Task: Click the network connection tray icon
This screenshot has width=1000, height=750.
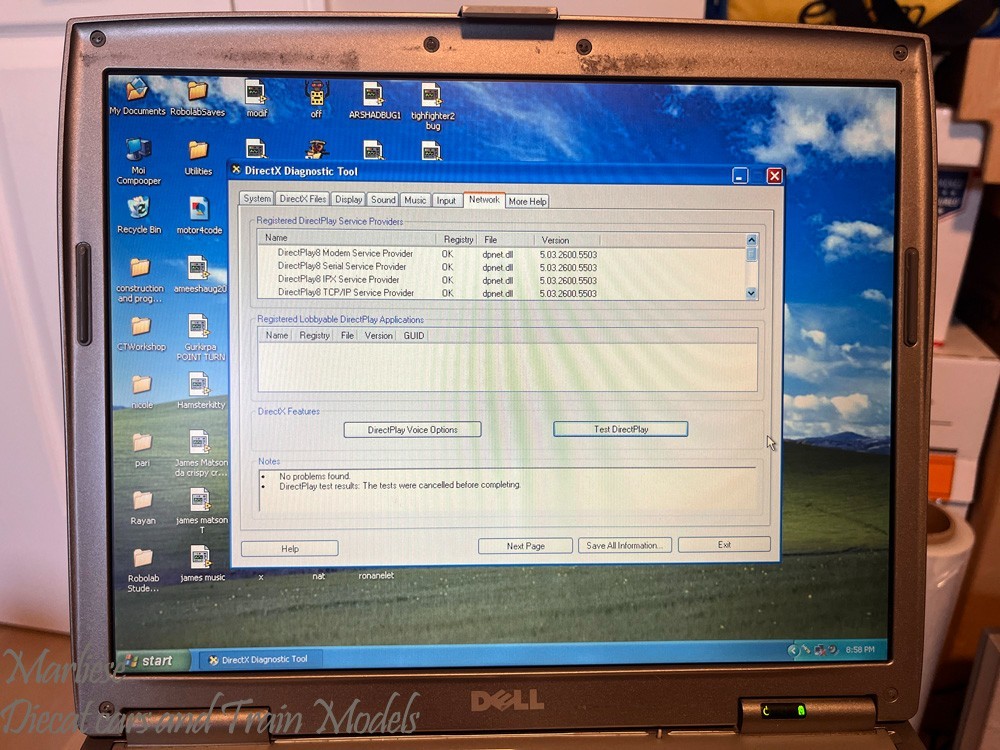Action: 820,650
